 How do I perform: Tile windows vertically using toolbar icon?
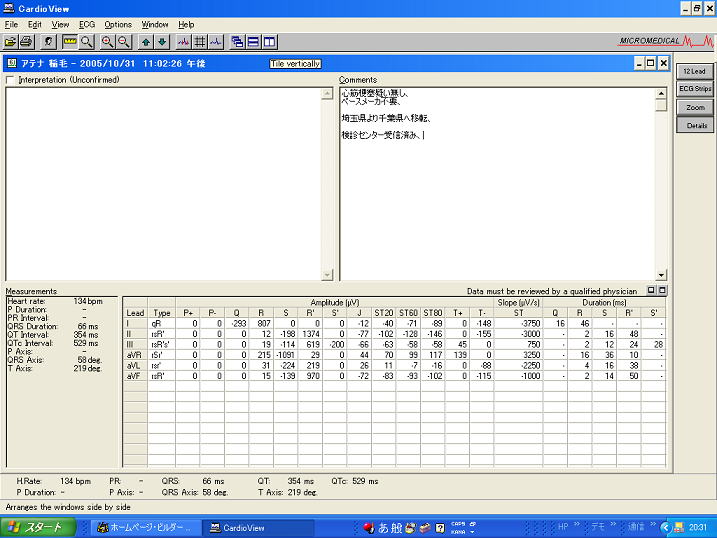[x=269, y=42]
